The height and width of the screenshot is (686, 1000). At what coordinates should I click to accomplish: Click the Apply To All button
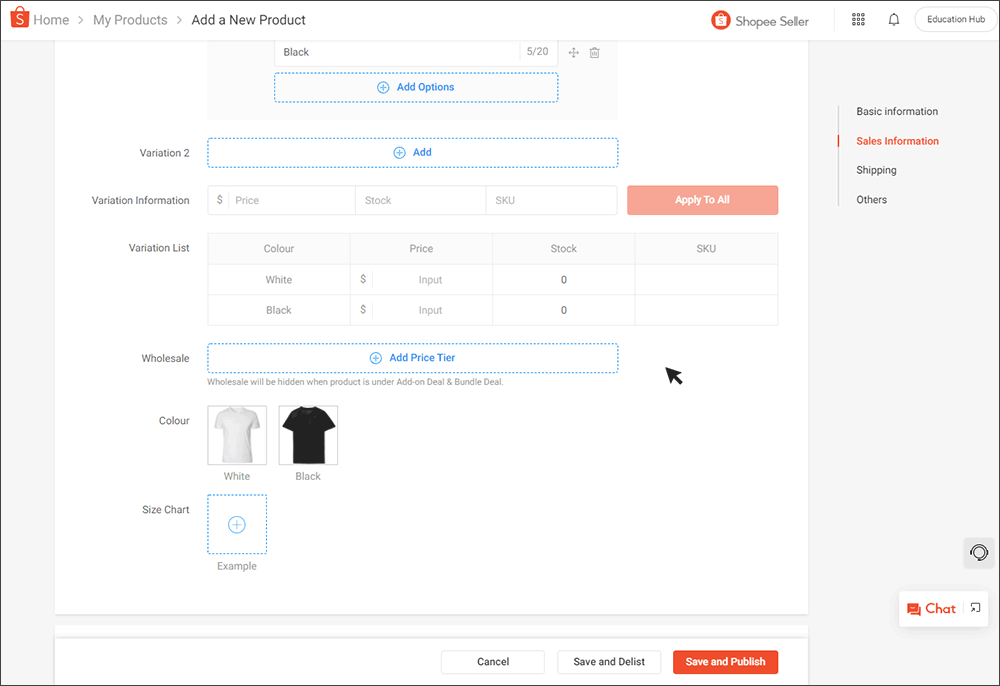tap(702, 200)
